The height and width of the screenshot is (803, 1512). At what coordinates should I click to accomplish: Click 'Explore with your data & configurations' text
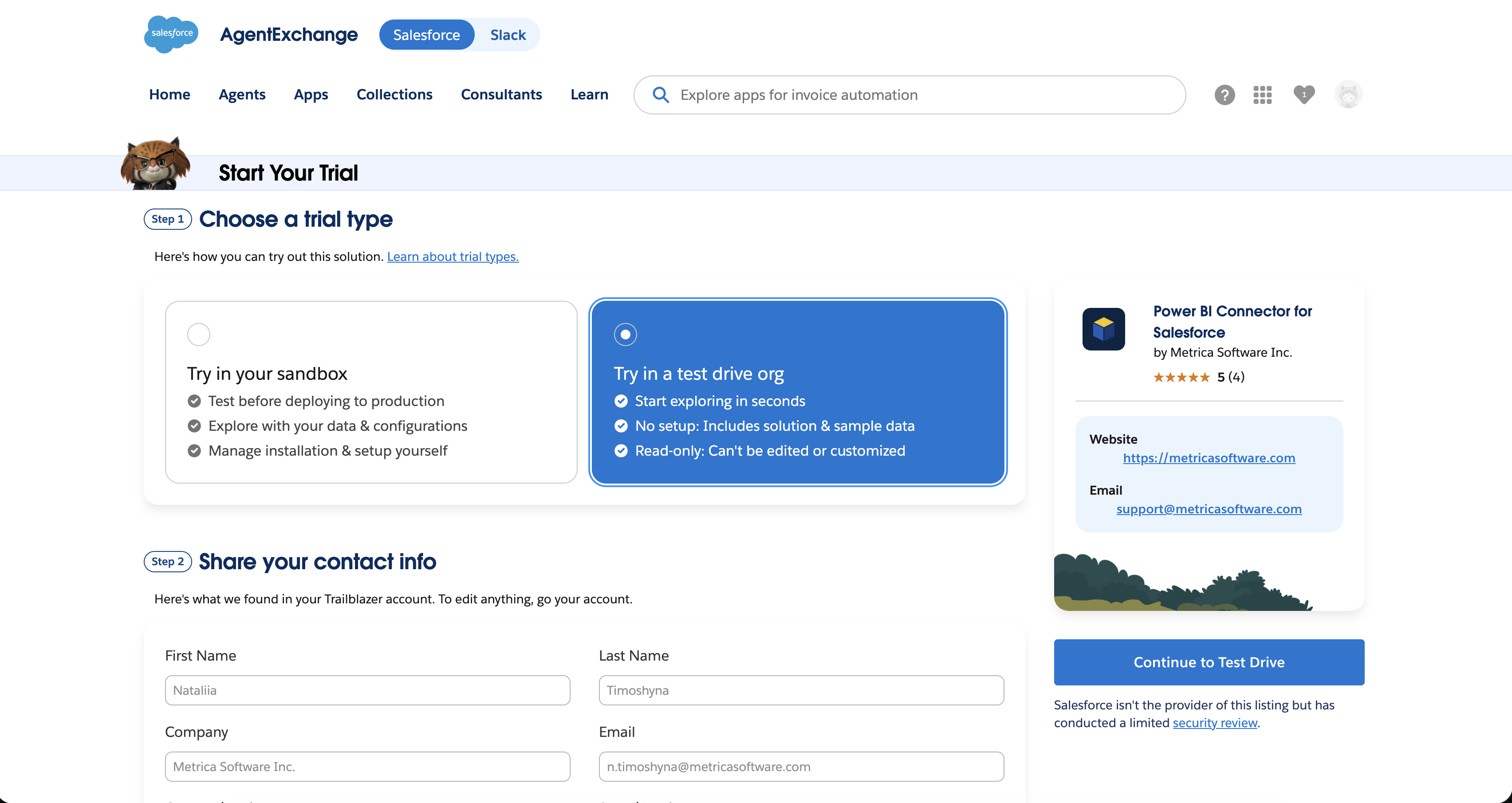(338, 426)
